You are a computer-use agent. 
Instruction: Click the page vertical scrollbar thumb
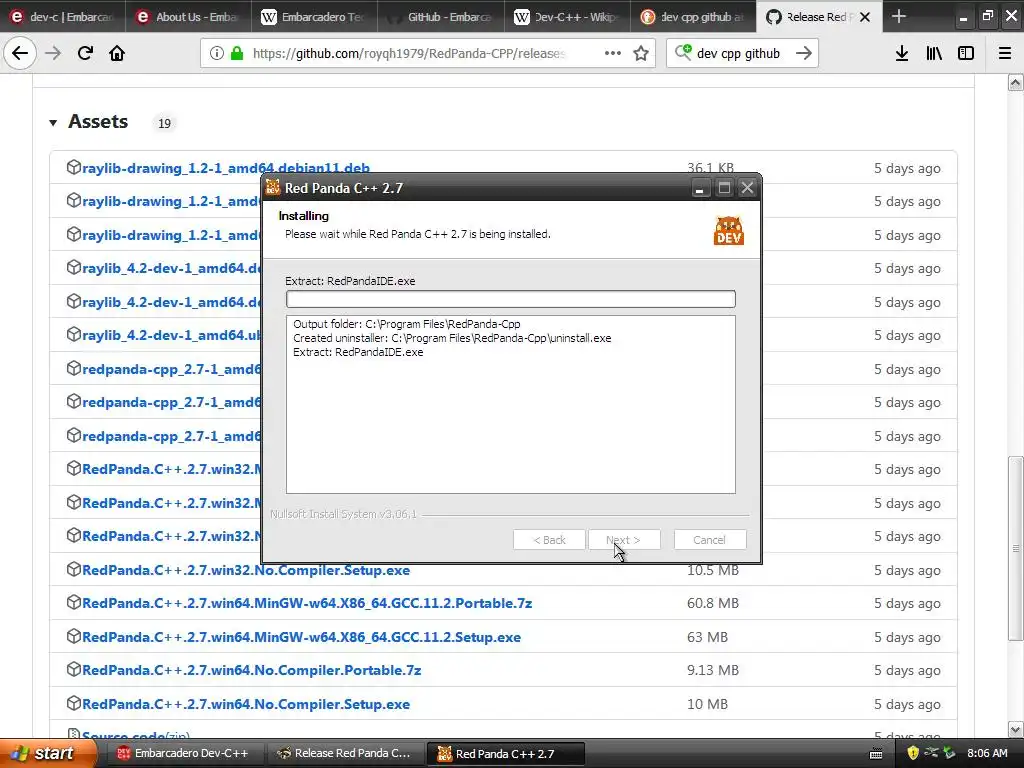click(x=1015, y=549)
